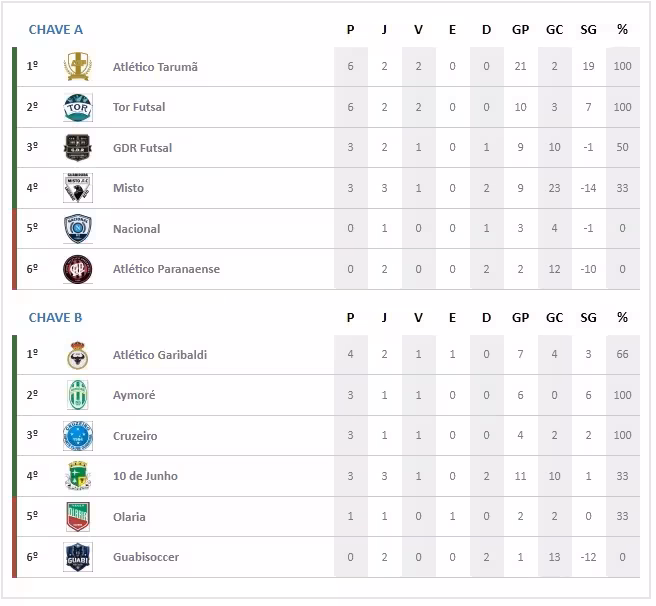
Task: Select the Guabisoccer team name
Action: [x=146, y=557]
